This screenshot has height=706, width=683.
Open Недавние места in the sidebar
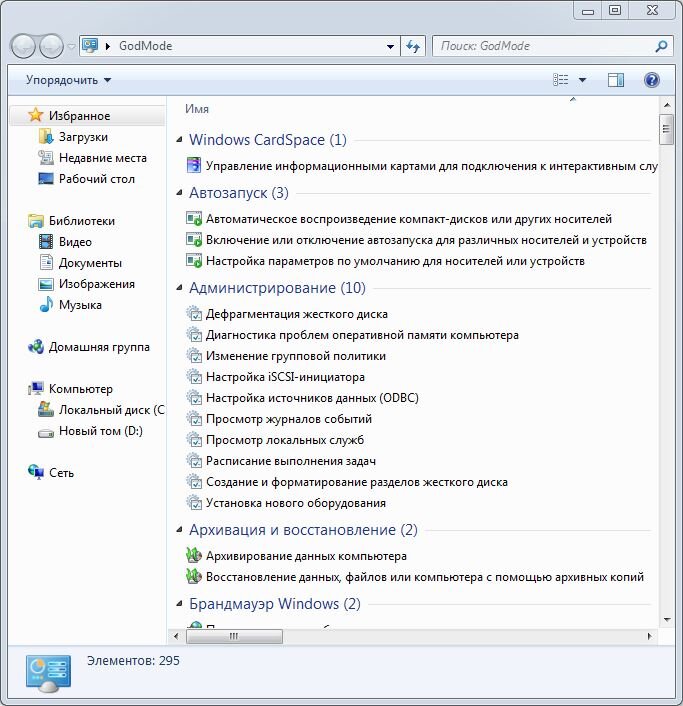(103, 158)
